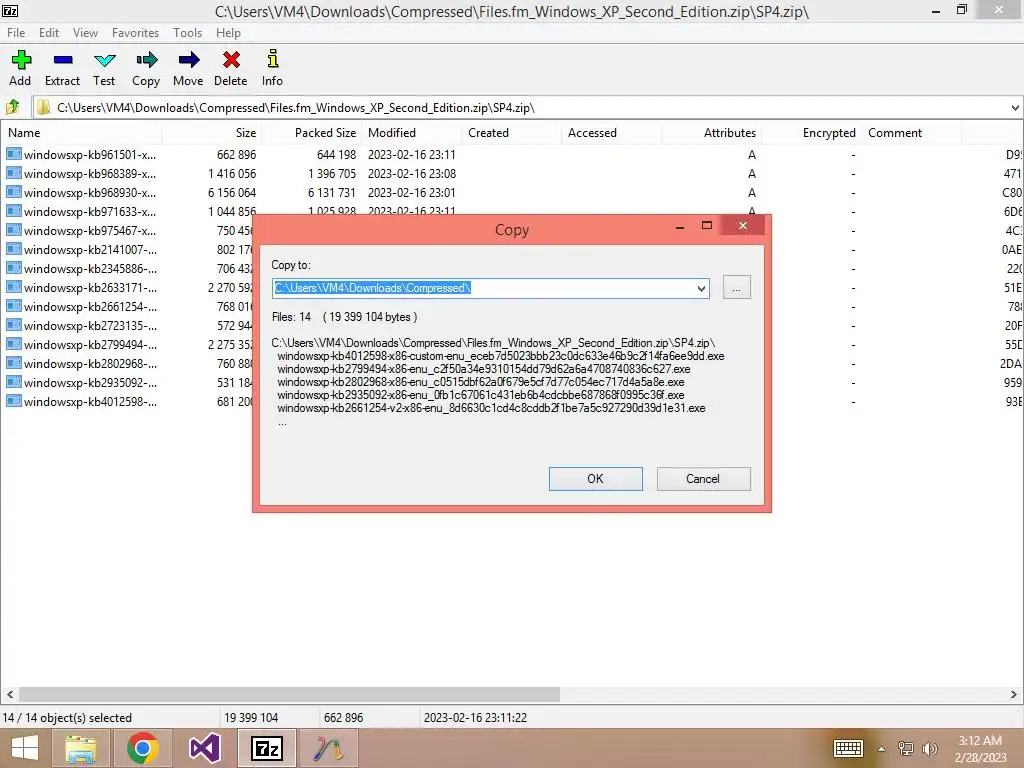Click icon of windowsxp-kb2661254 file
Image resolution: width=1024 pixels, height=768 pixels.
pos(14,306)
